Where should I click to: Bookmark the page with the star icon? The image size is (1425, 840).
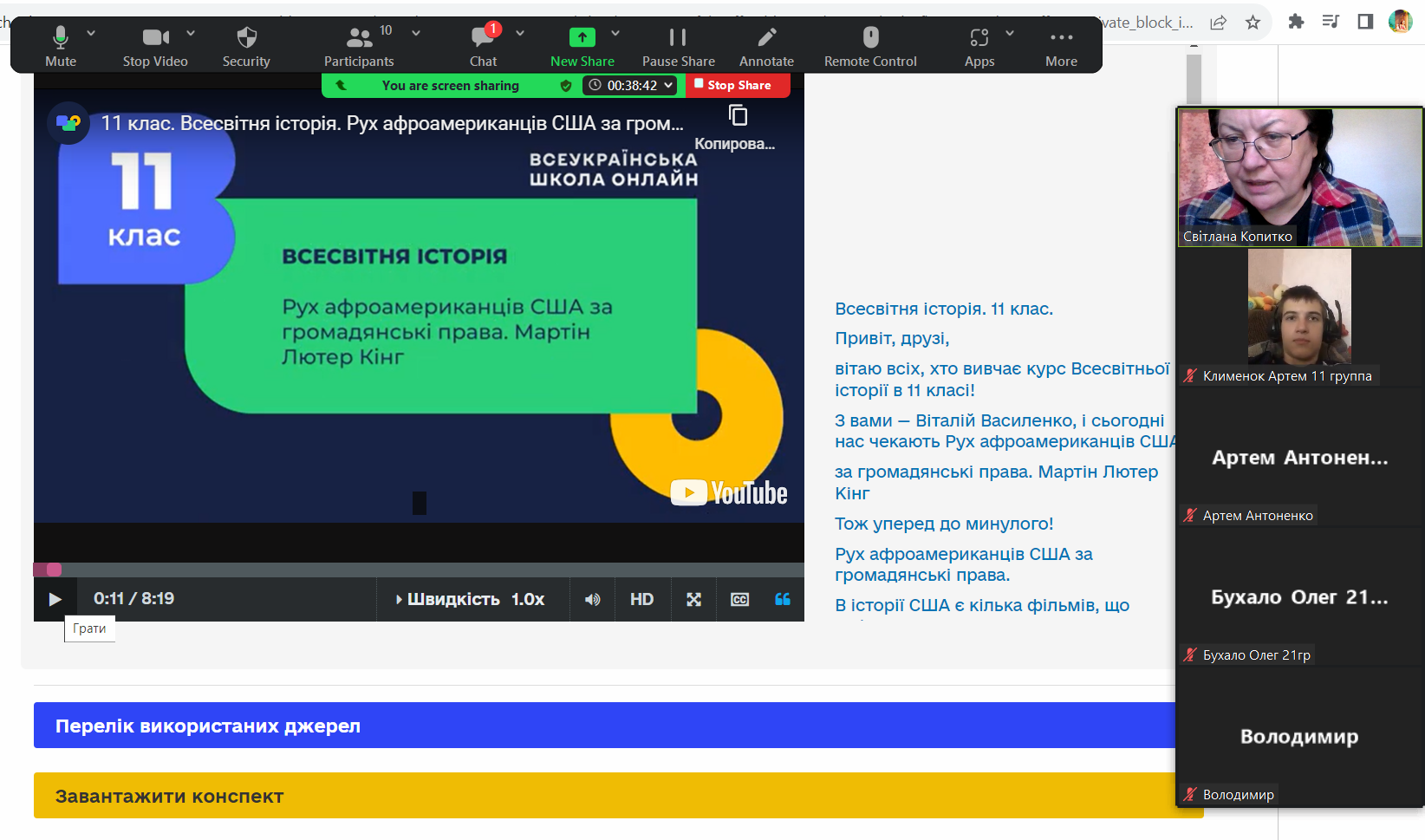[x=1253, y=23]
